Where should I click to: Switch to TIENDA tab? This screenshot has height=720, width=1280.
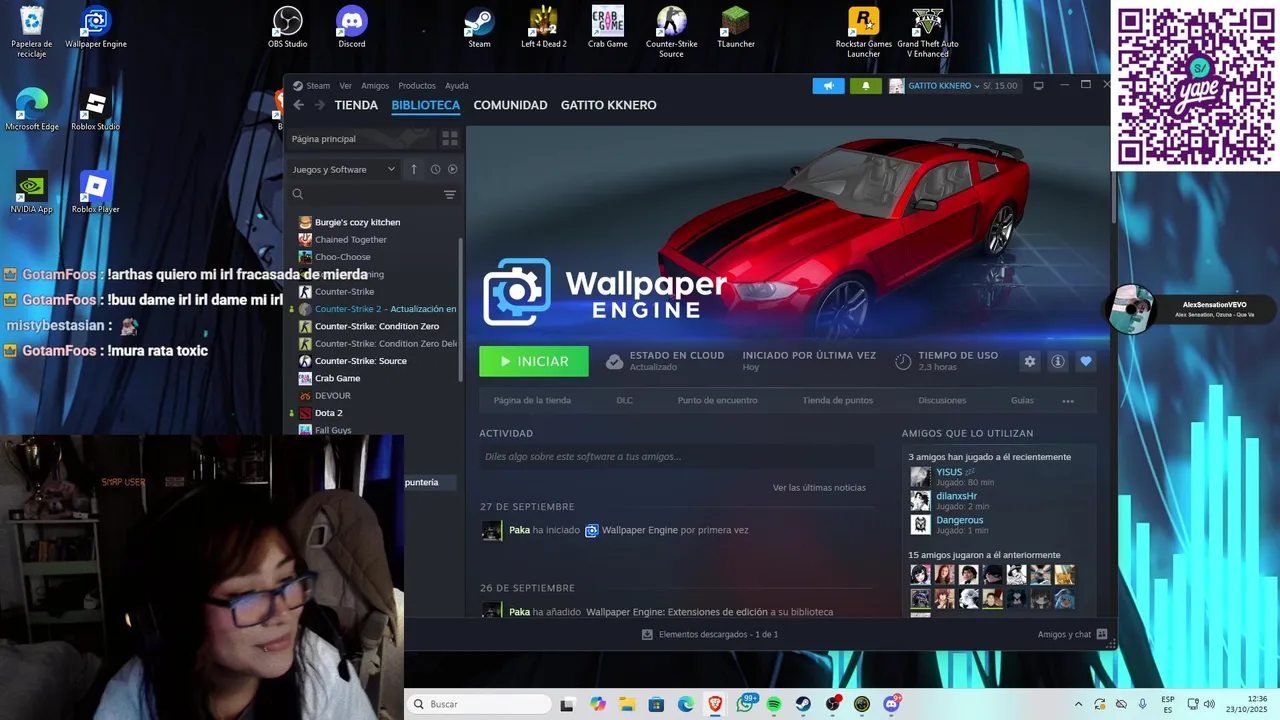click(356, 105)
